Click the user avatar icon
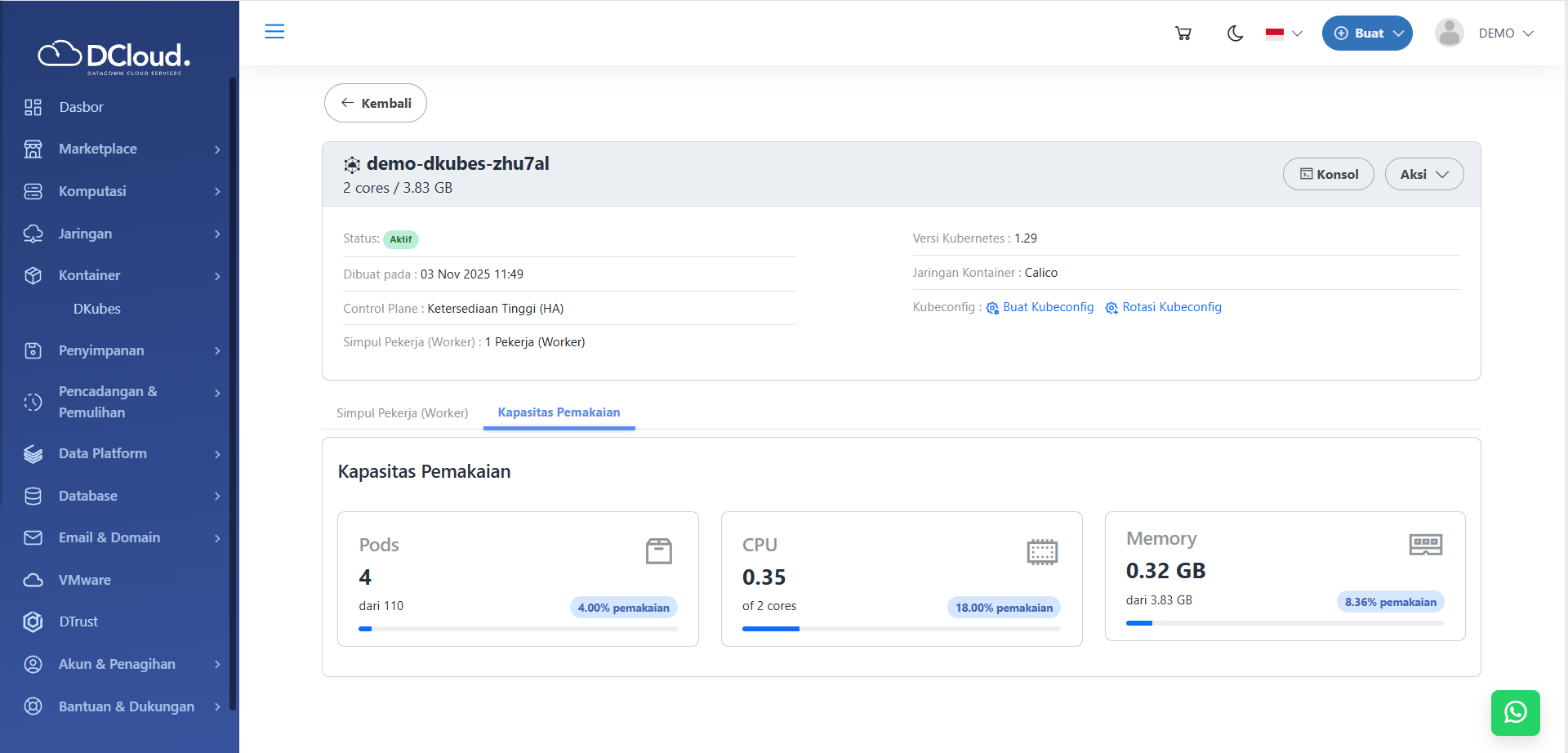The width and height of the screenshot is (1568, 753). [1449, 33]
